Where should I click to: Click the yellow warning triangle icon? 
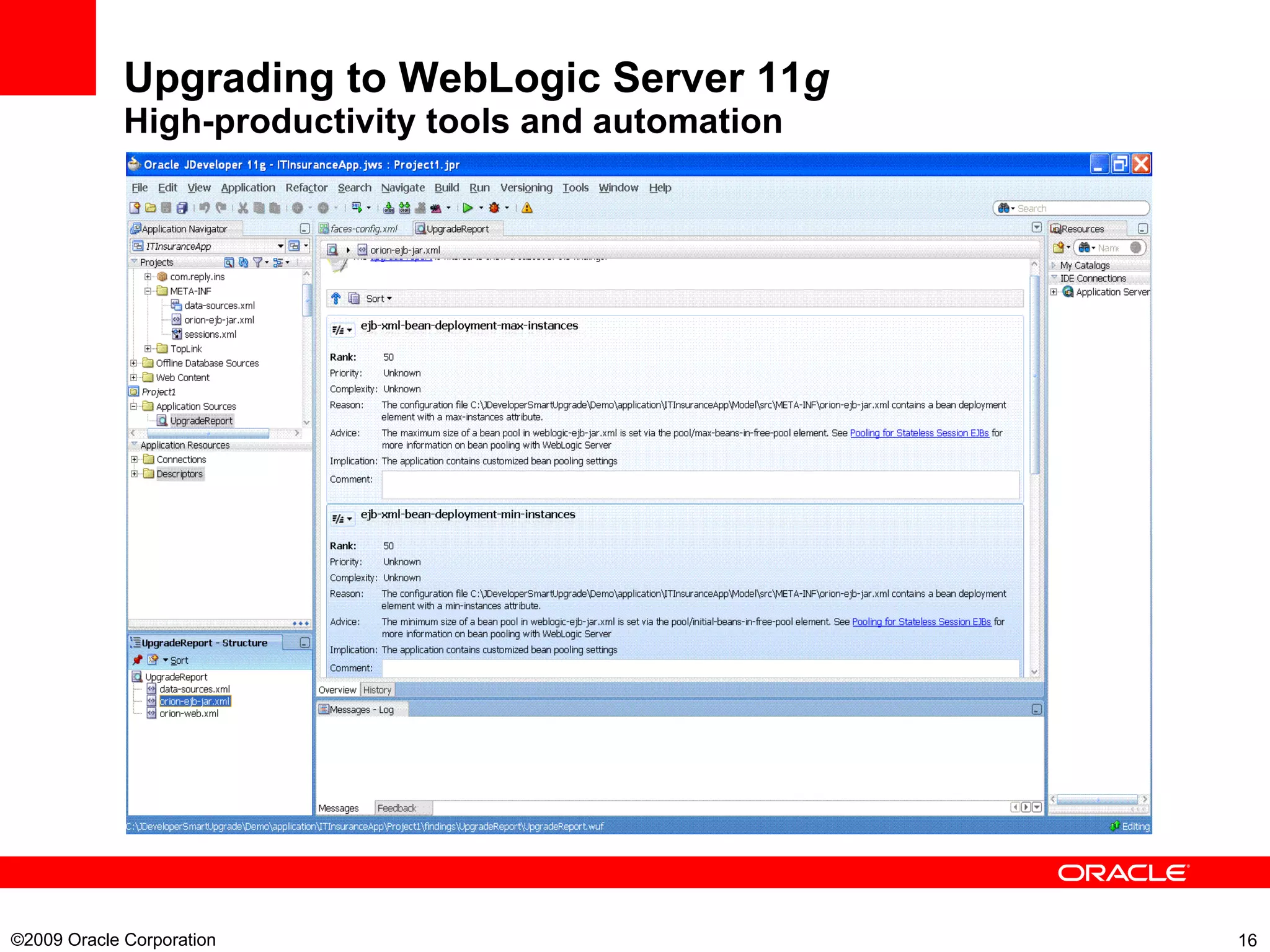527,208
